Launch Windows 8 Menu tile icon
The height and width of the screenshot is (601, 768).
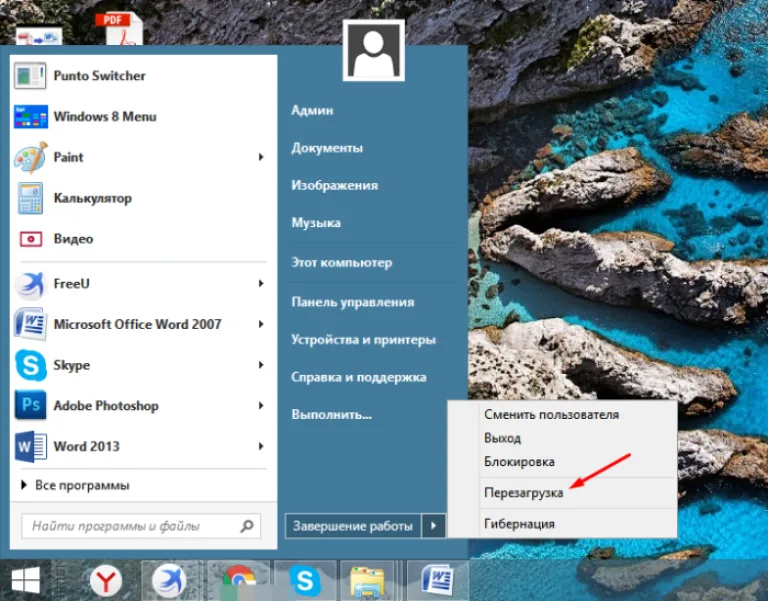[x=30, y=117]
